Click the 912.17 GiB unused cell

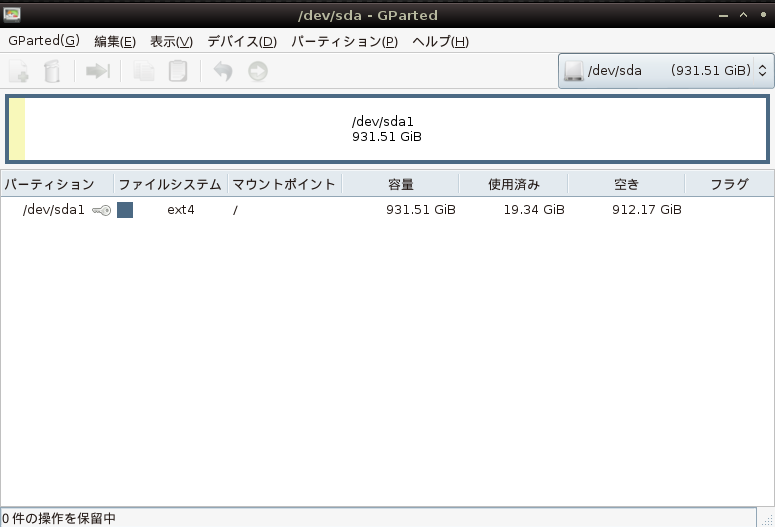pos(646,210)
